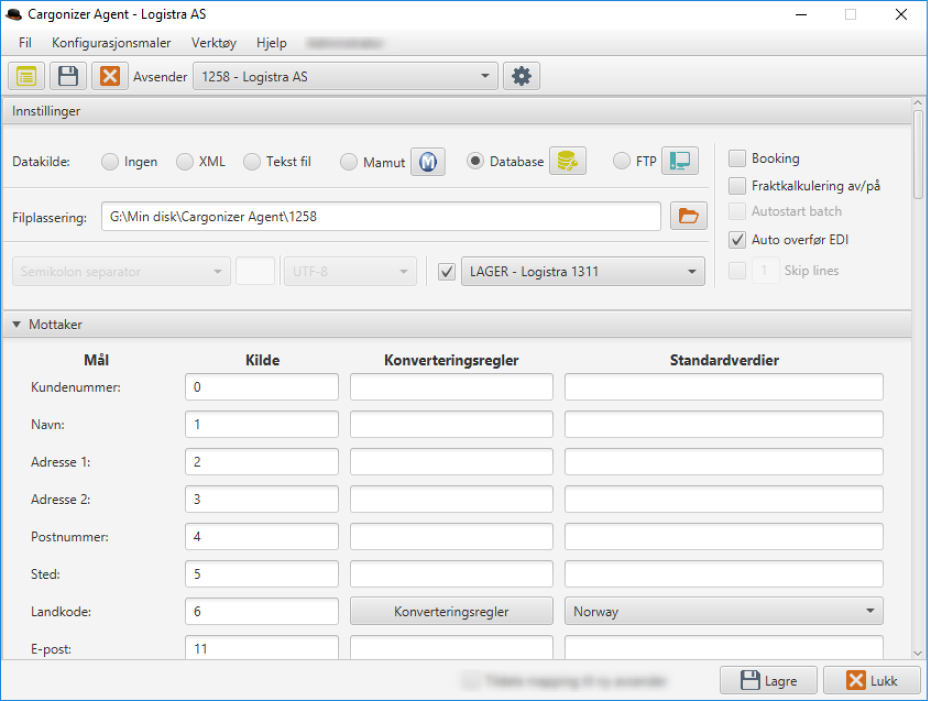The image size is (928, 701).
Task: Select Mamut data source radio button
Action: pos(349,162)
